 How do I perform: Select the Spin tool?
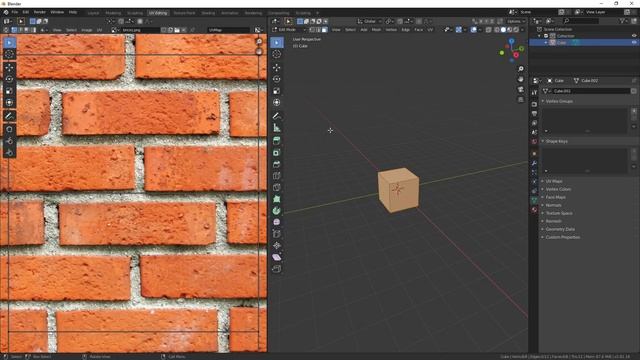pyautogui.click(x=277, y=211)
